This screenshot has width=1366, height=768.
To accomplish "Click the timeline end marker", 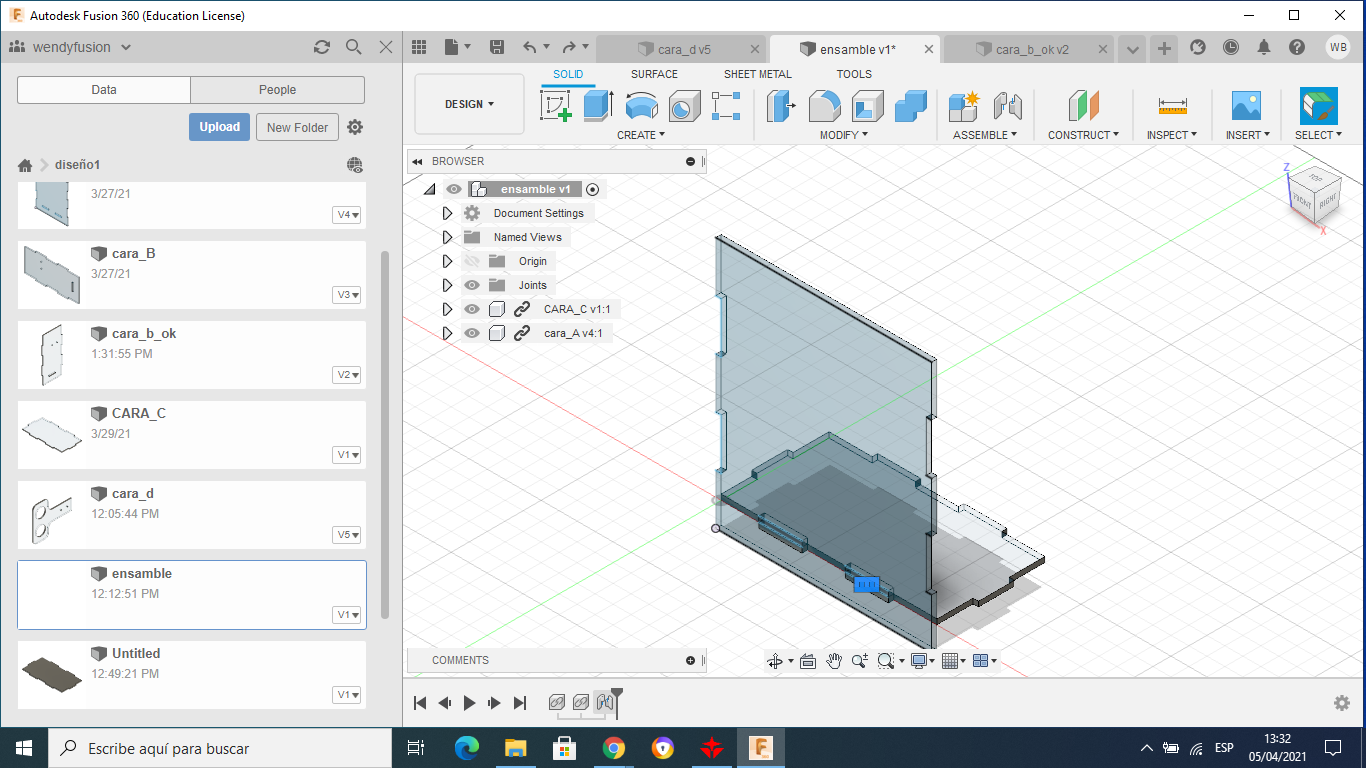I will pyautogui.click(x=617, y=702).
